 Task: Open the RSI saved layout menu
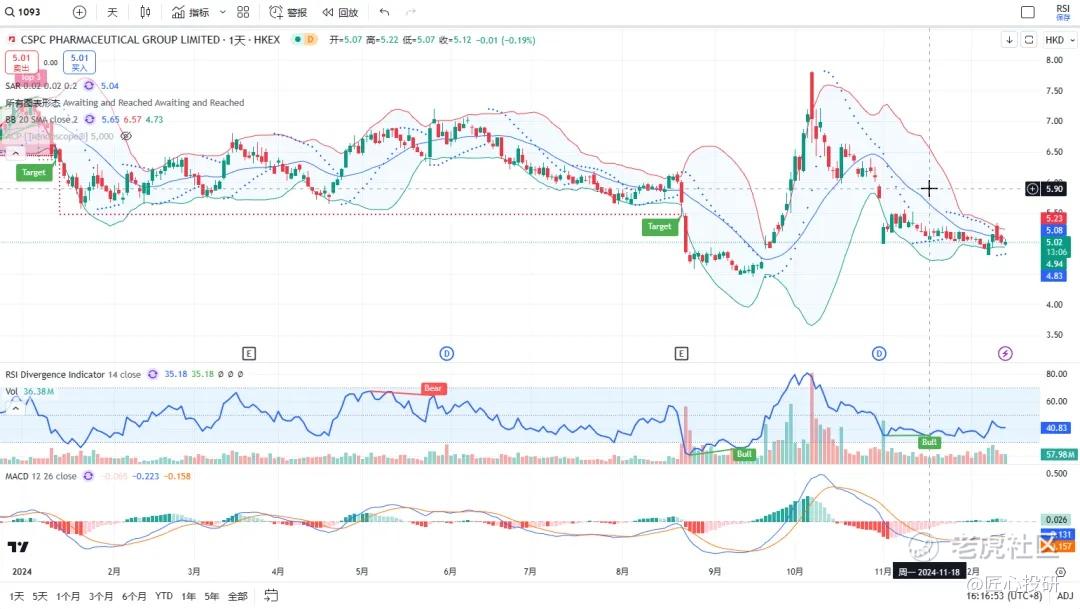click(x=1063, y=12)
